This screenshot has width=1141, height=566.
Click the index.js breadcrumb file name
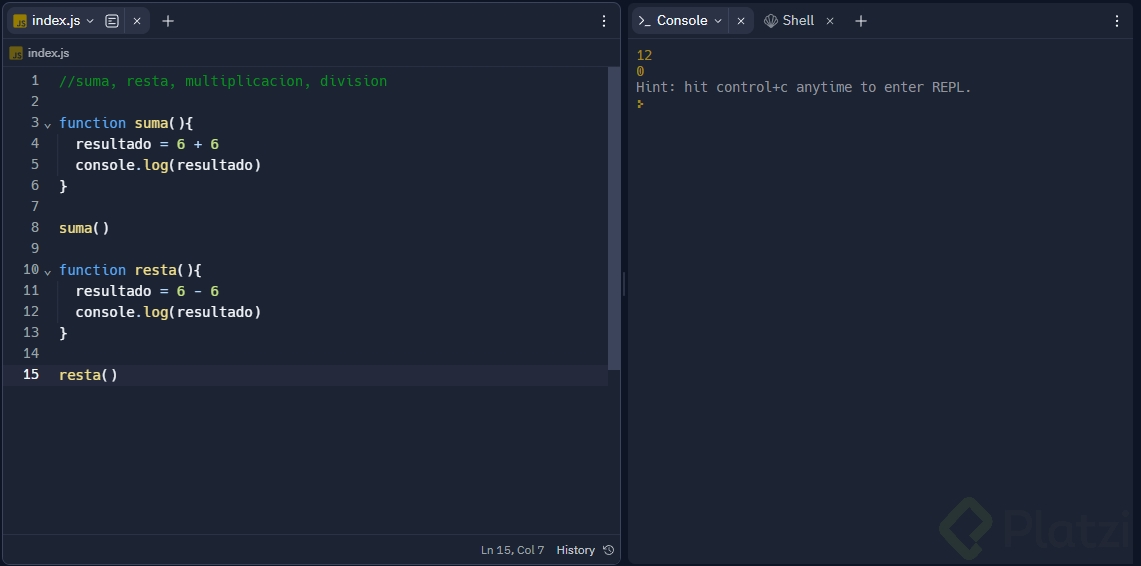pos(49,53)
